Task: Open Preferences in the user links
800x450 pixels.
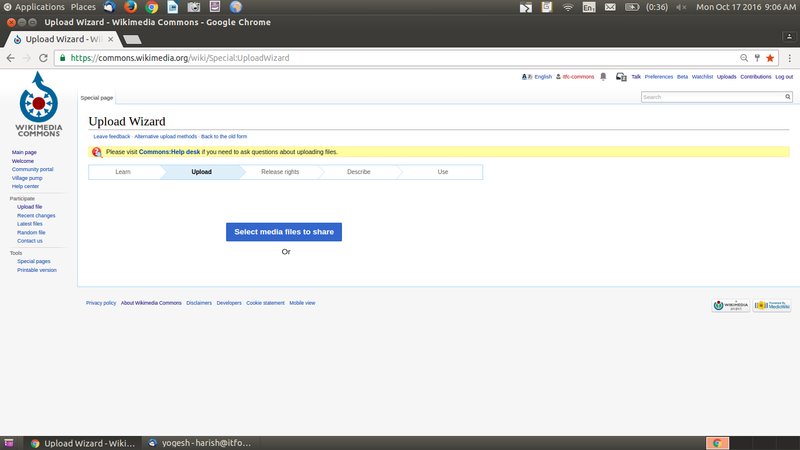Action: tap(659, 77)
